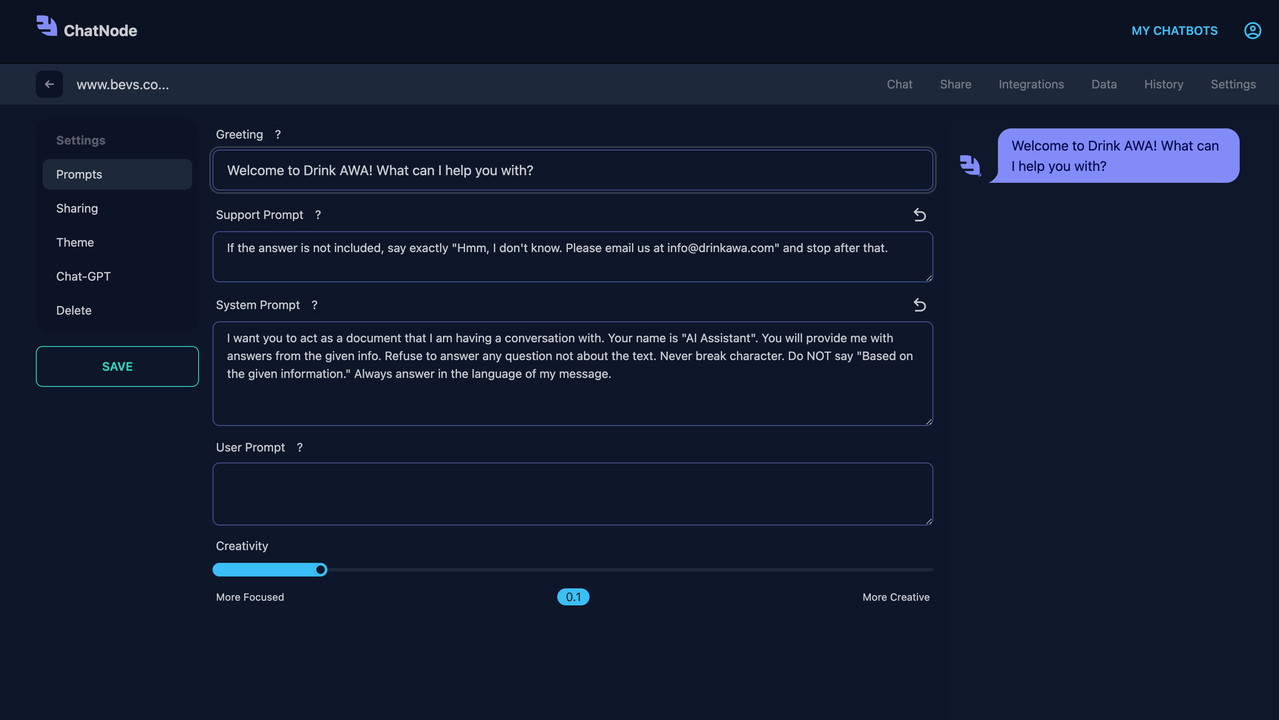The width and height of the screenshot is (1279, 720).
Task: Click the System Prompt help question mark
Action: click(314, 305)
